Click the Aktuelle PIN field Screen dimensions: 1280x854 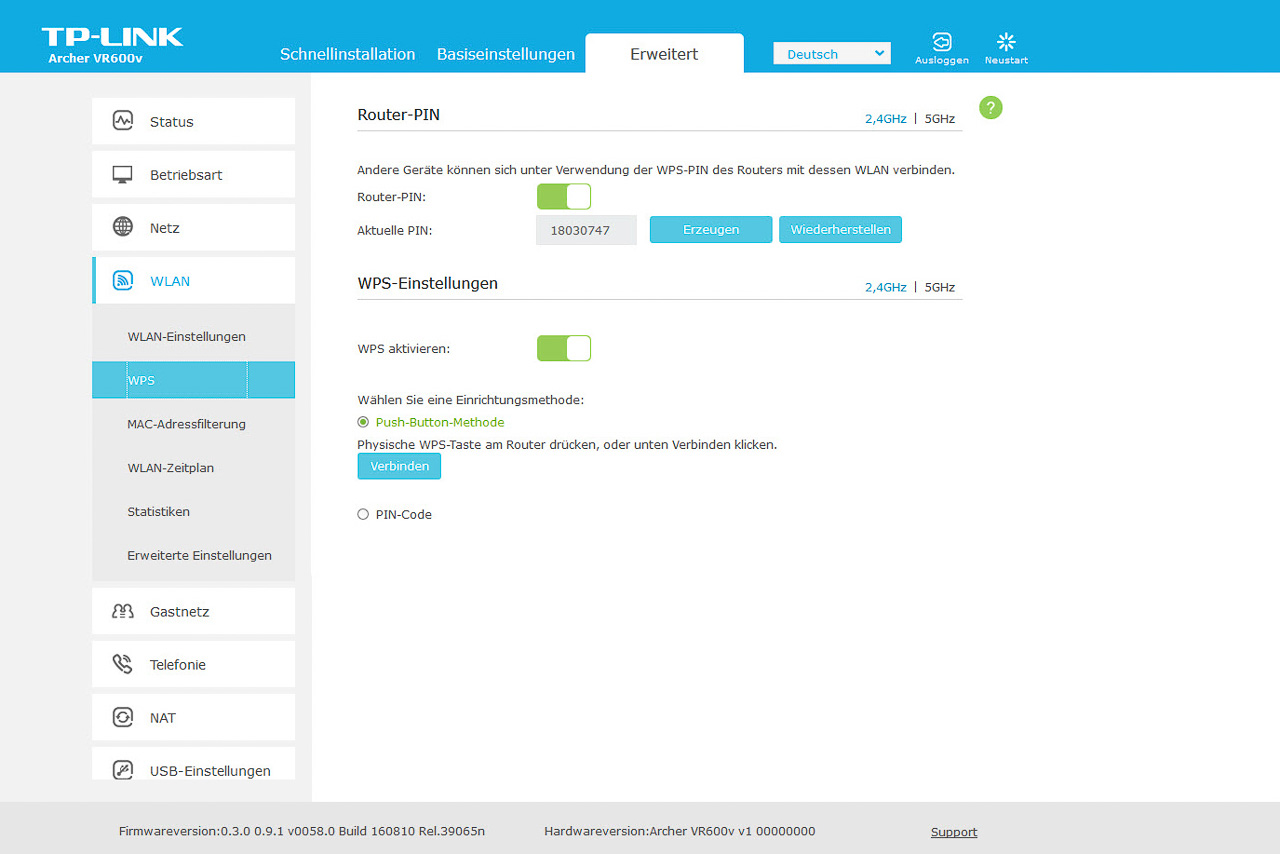[586, 230]
